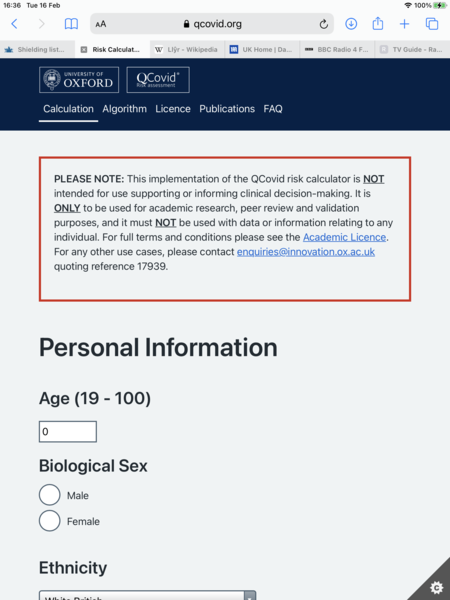
Task: Tap the page reload icon
Action: tap(323, 24)
